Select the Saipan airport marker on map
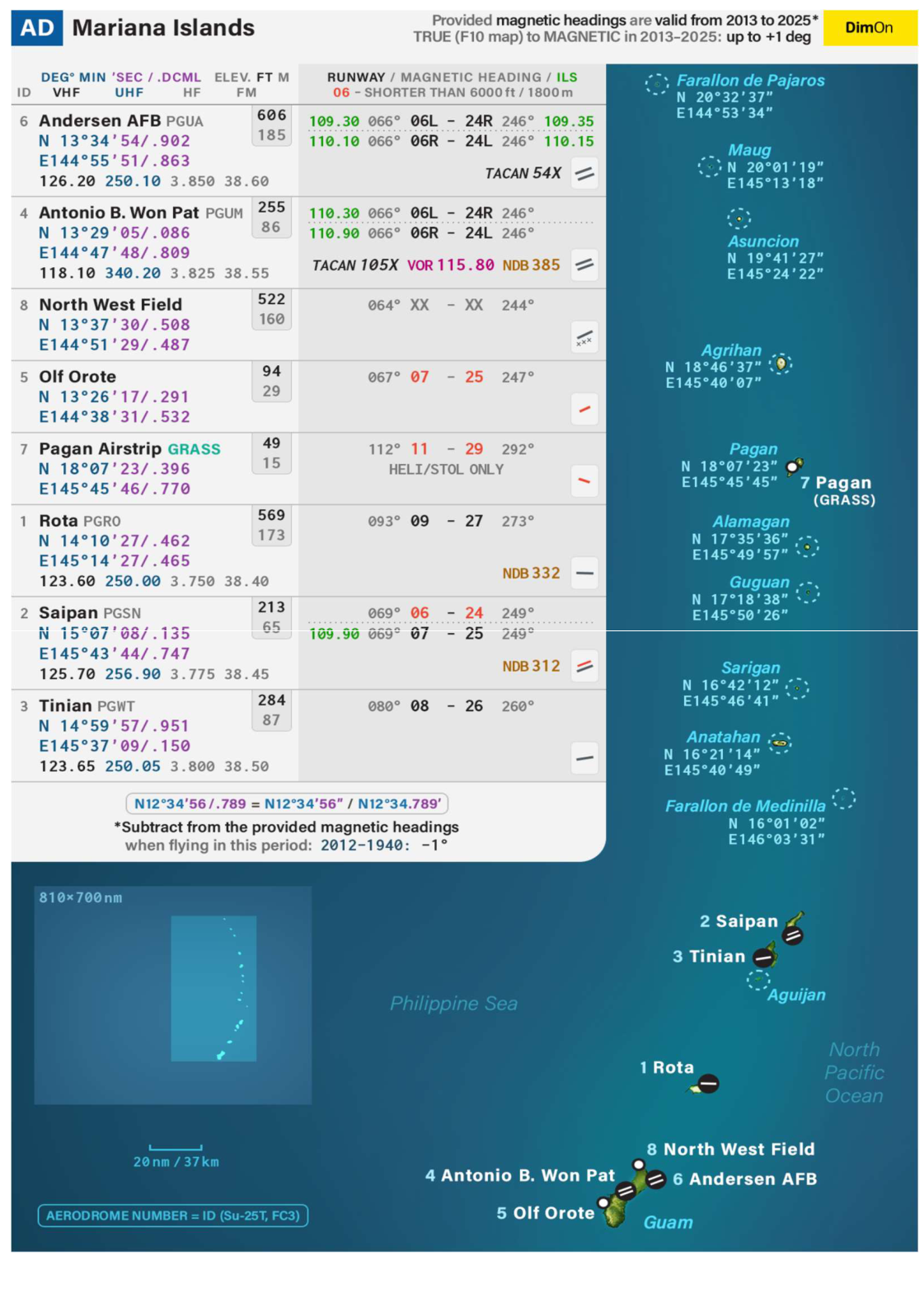Image resolution: width=924 pixels, height=1307 pixels. 792,935
